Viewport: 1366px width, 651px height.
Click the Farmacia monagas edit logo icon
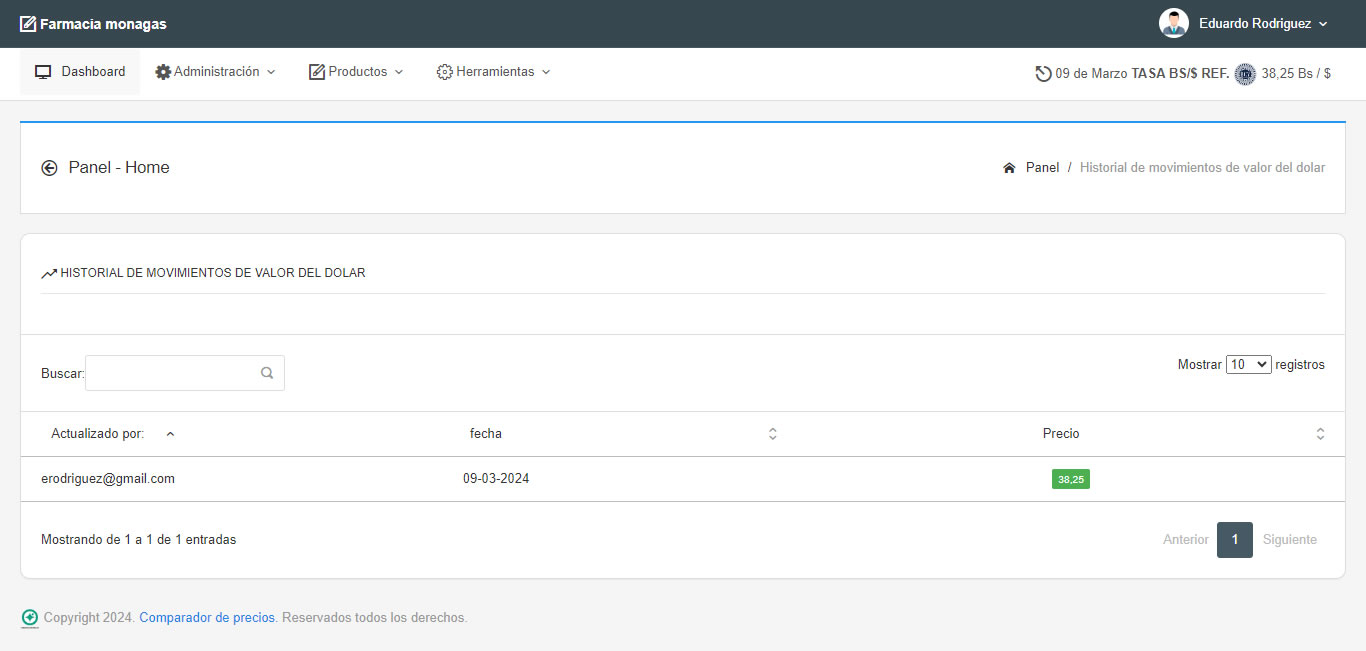point(28,24)
